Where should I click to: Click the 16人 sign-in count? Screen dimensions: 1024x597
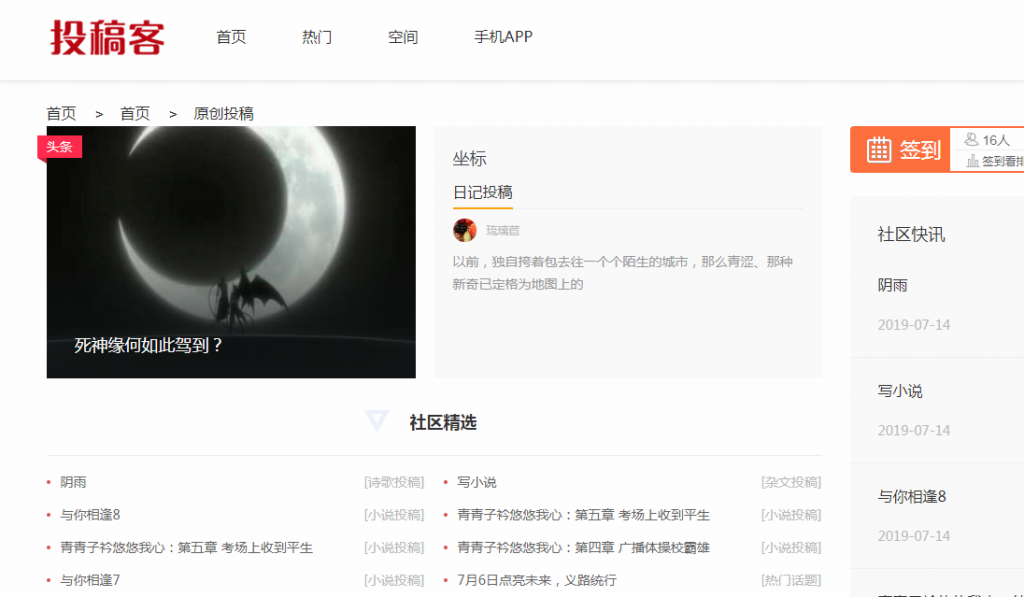click(996, 140)
